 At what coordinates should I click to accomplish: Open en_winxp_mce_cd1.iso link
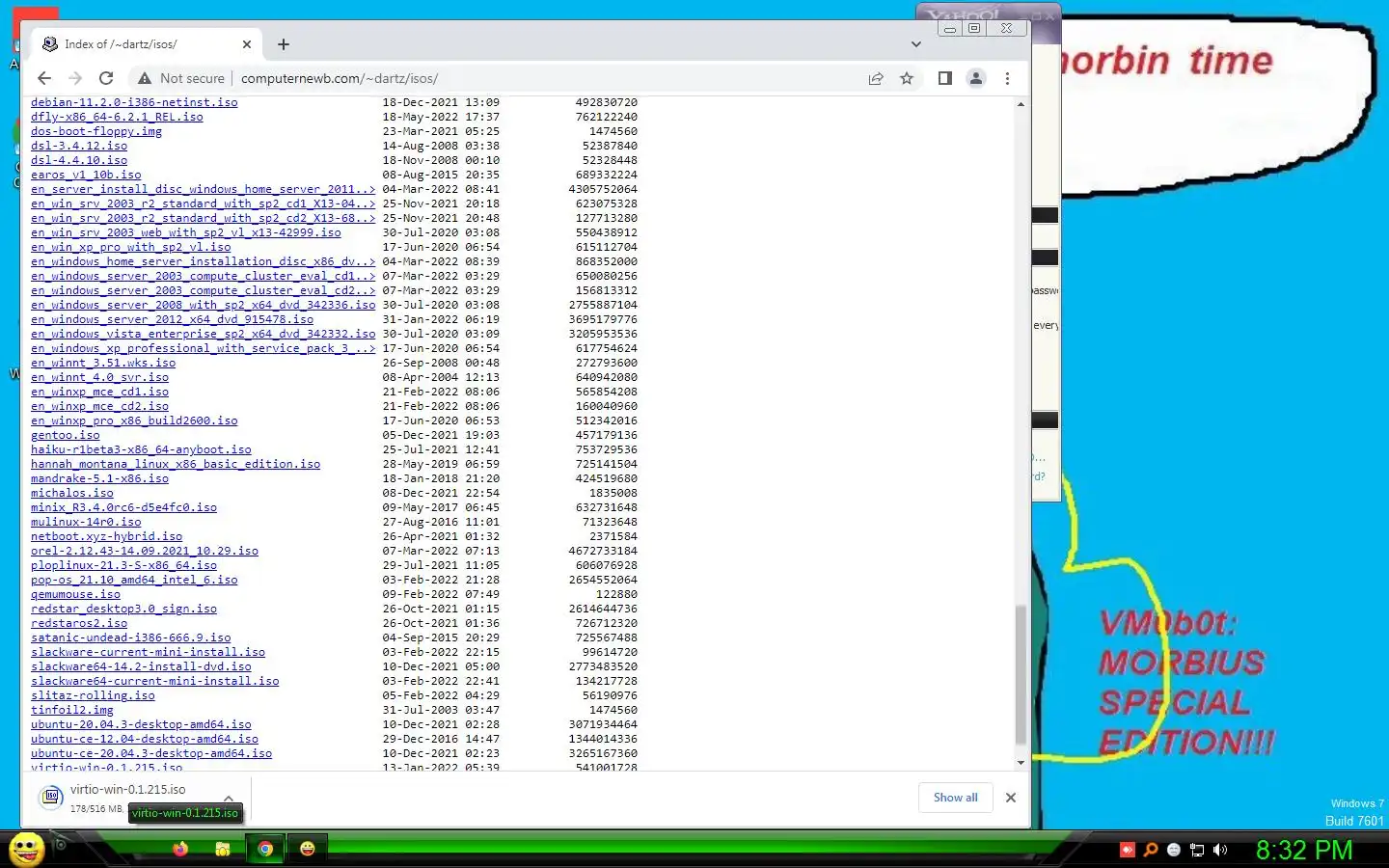[x=99, y=392]
